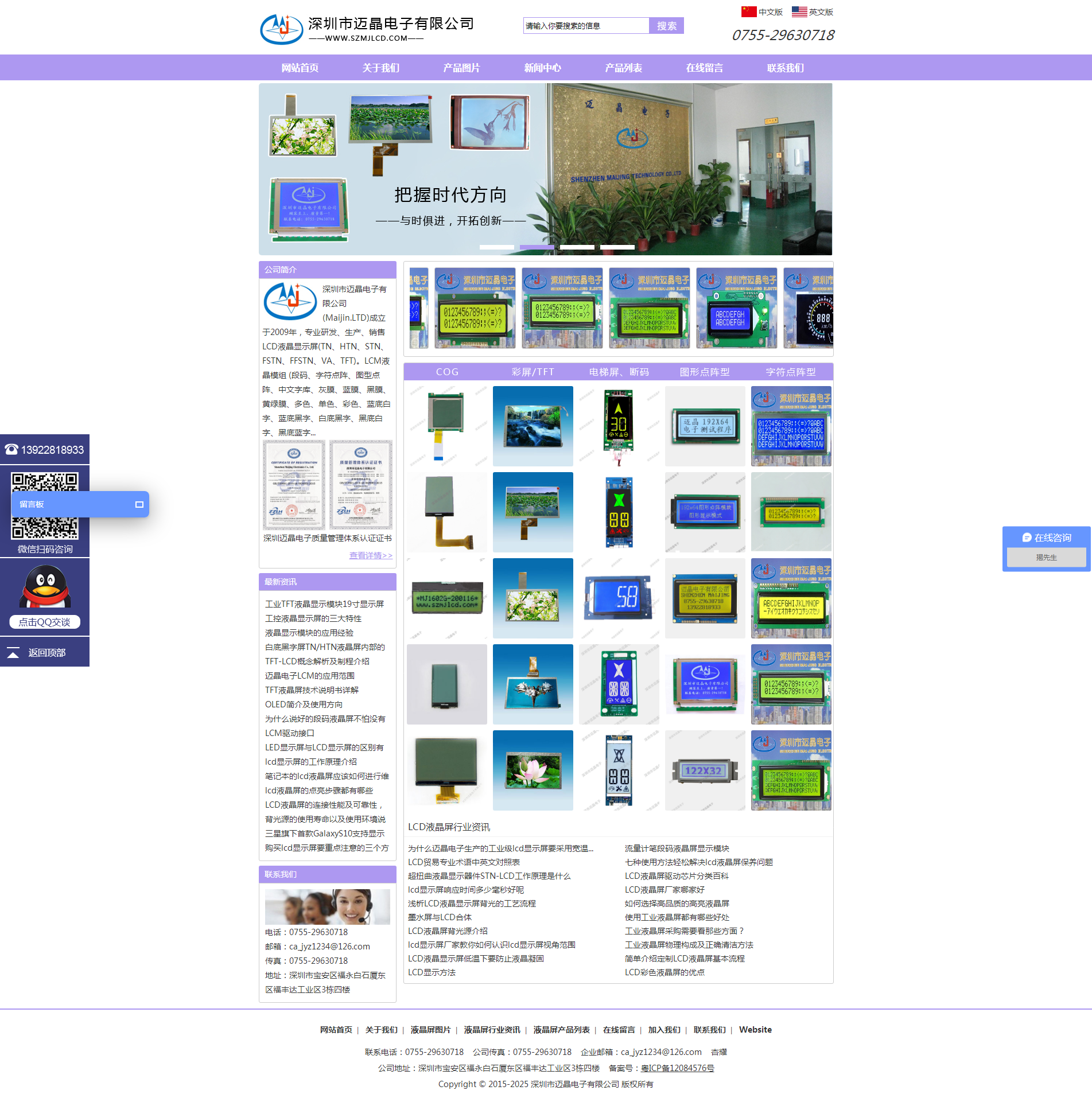Open article lcd显示屏的工作原理介绍
The height and width of the screenshot is (1098, 1092).
pos(311,762)
